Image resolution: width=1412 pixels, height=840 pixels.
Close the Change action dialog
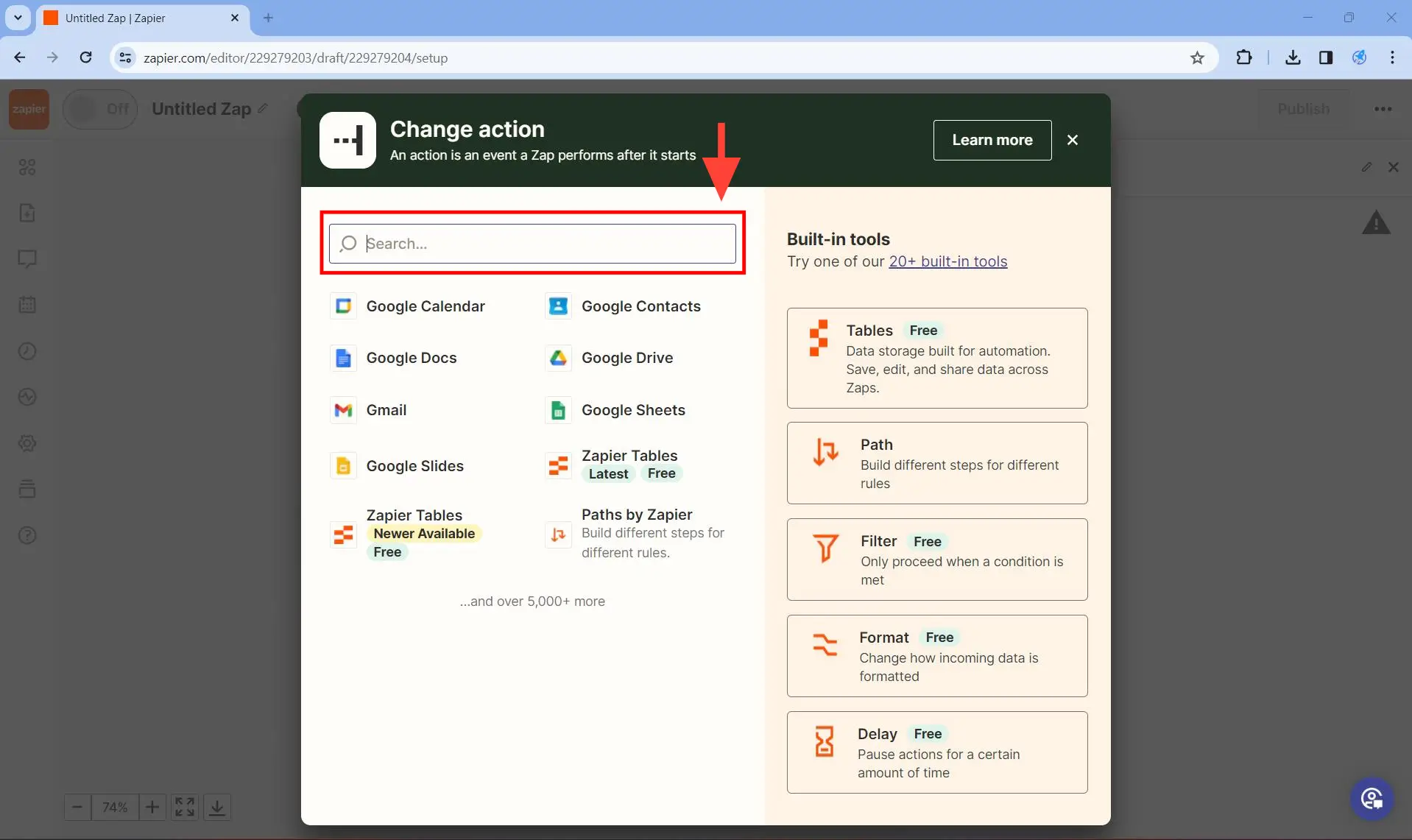[x=1073, y=140]
